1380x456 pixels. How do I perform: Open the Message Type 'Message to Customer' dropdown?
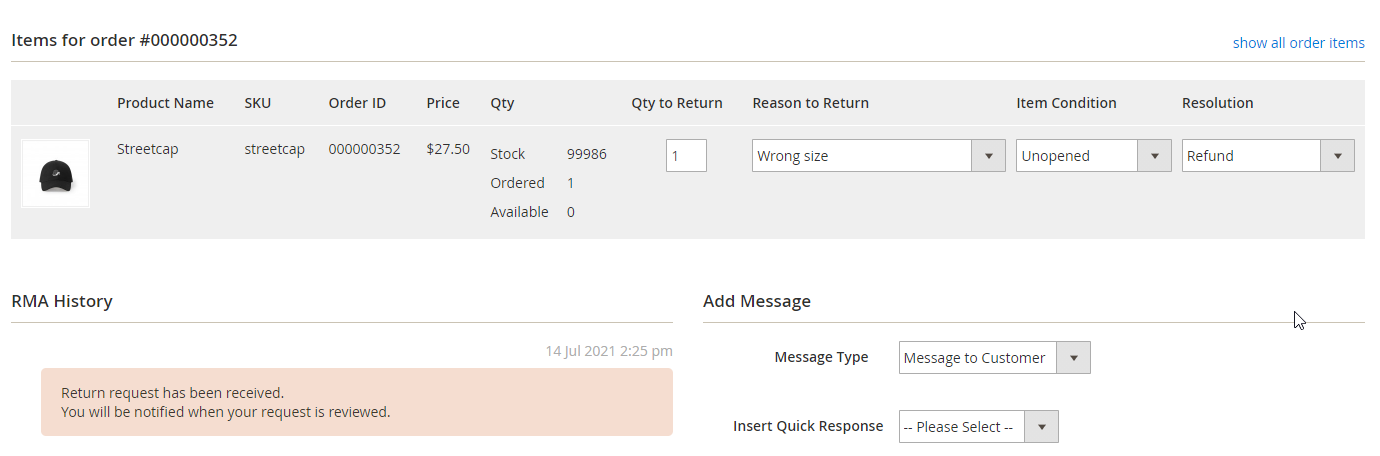tap(994, 357)
